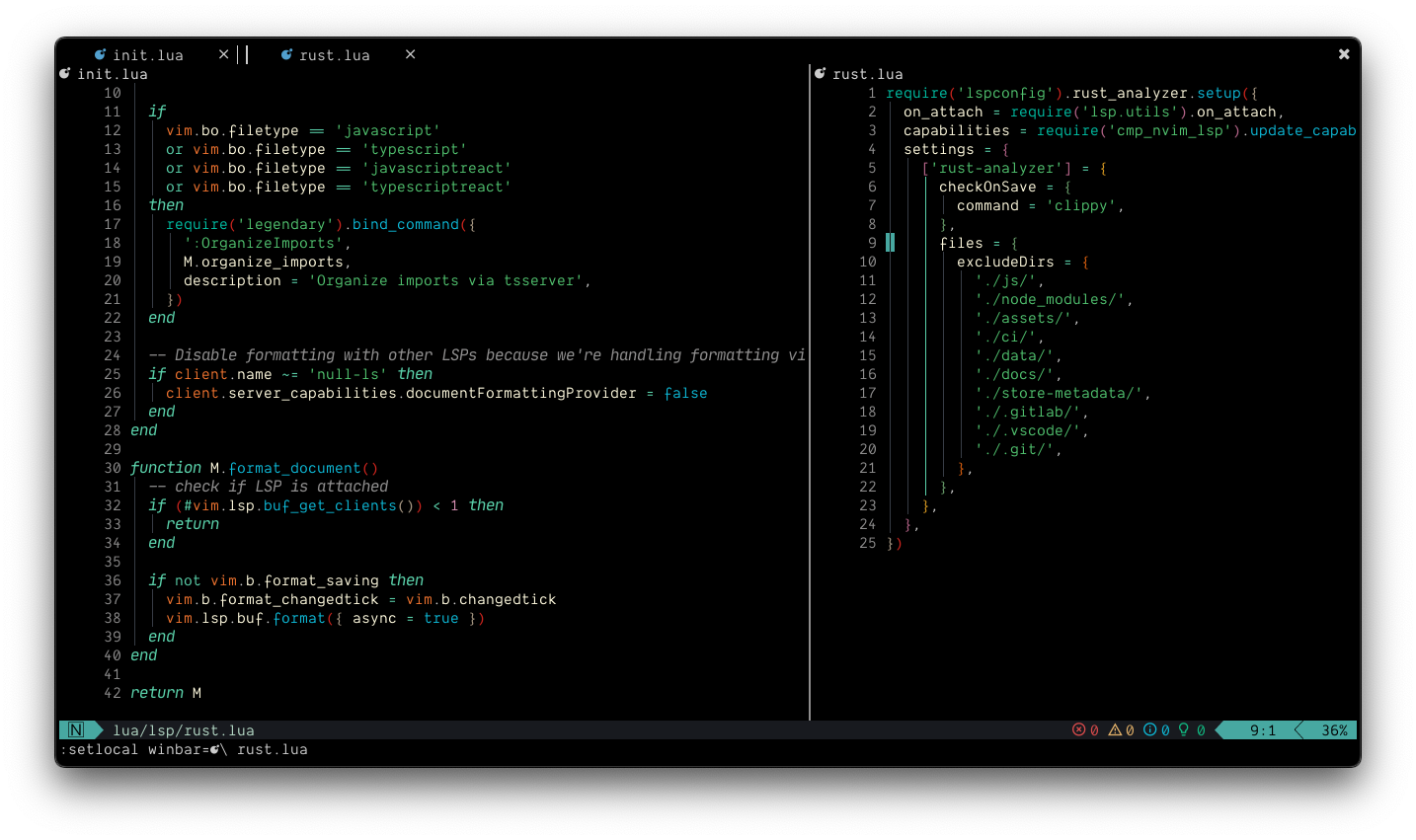Collapse the excludeDirs fold in rust.lua pane

point(890,243)
